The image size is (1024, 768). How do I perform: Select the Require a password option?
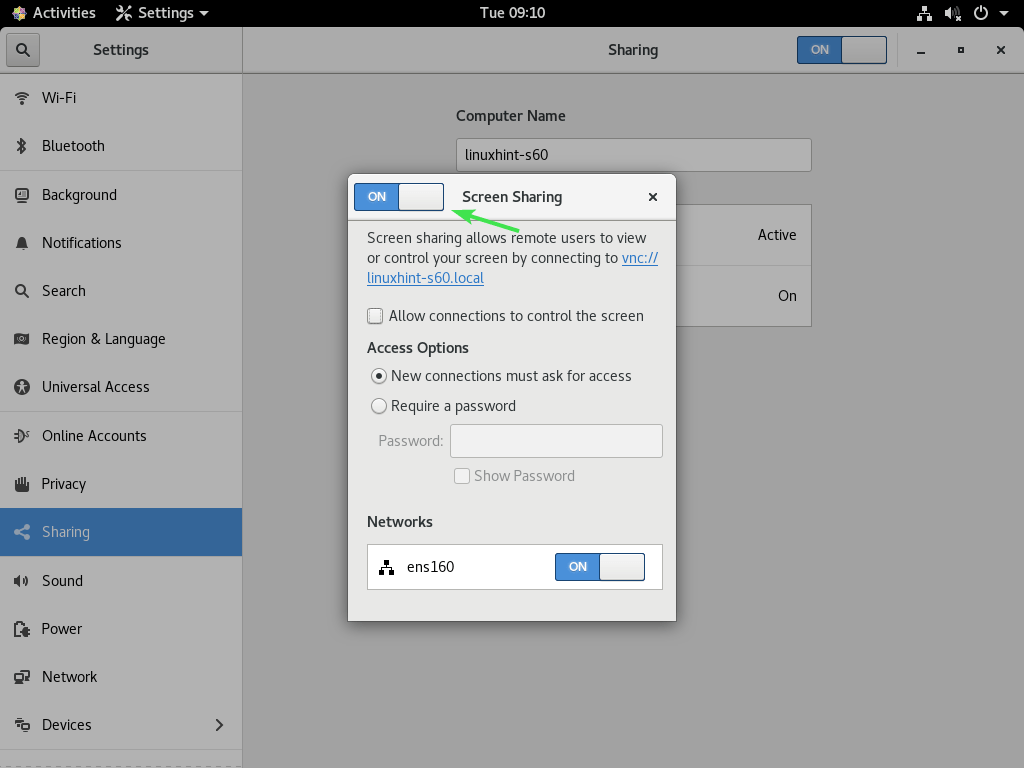[379, 406]
